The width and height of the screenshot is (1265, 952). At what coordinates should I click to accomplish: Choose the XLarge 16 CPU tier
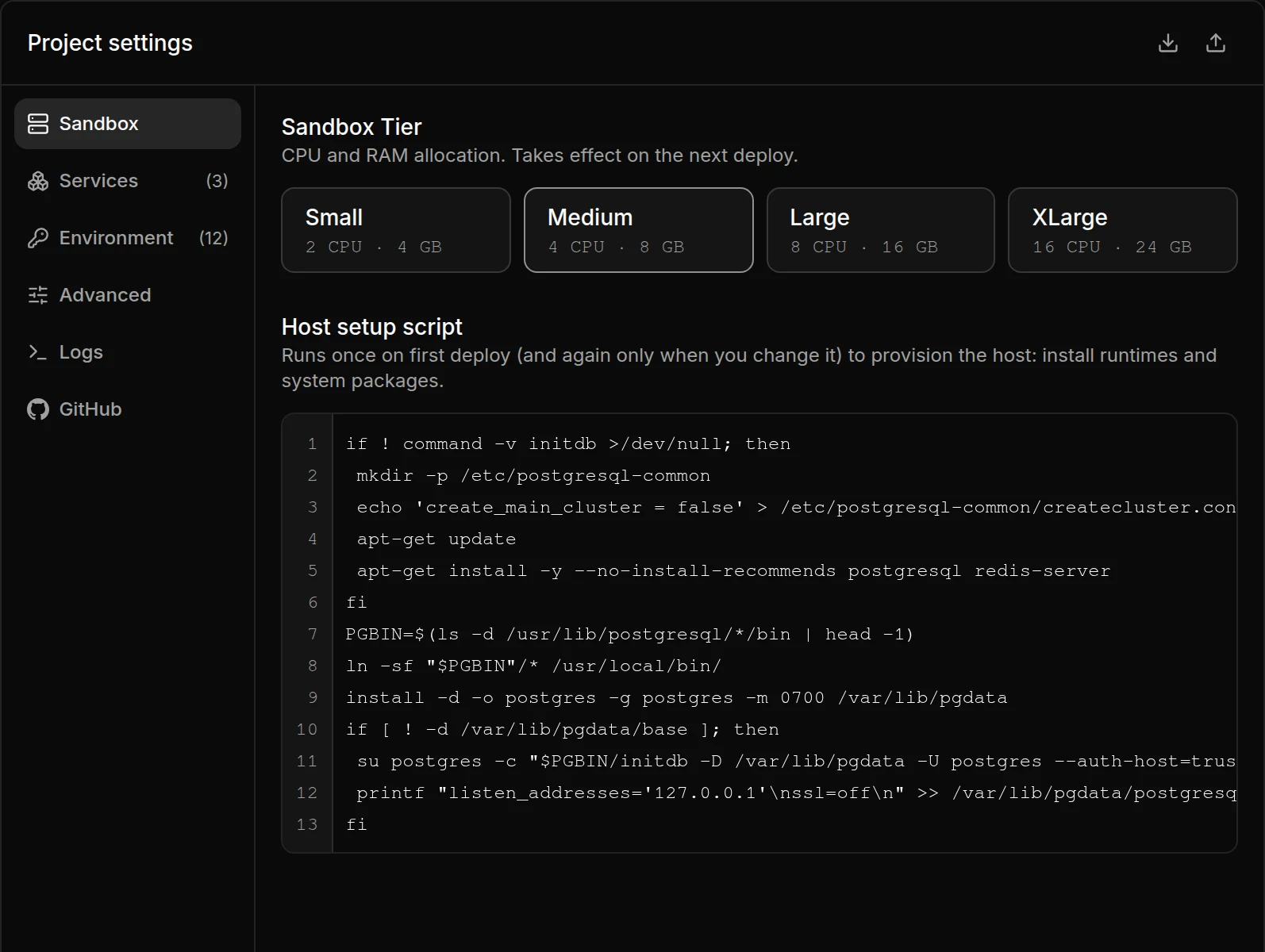[1123, 230]
